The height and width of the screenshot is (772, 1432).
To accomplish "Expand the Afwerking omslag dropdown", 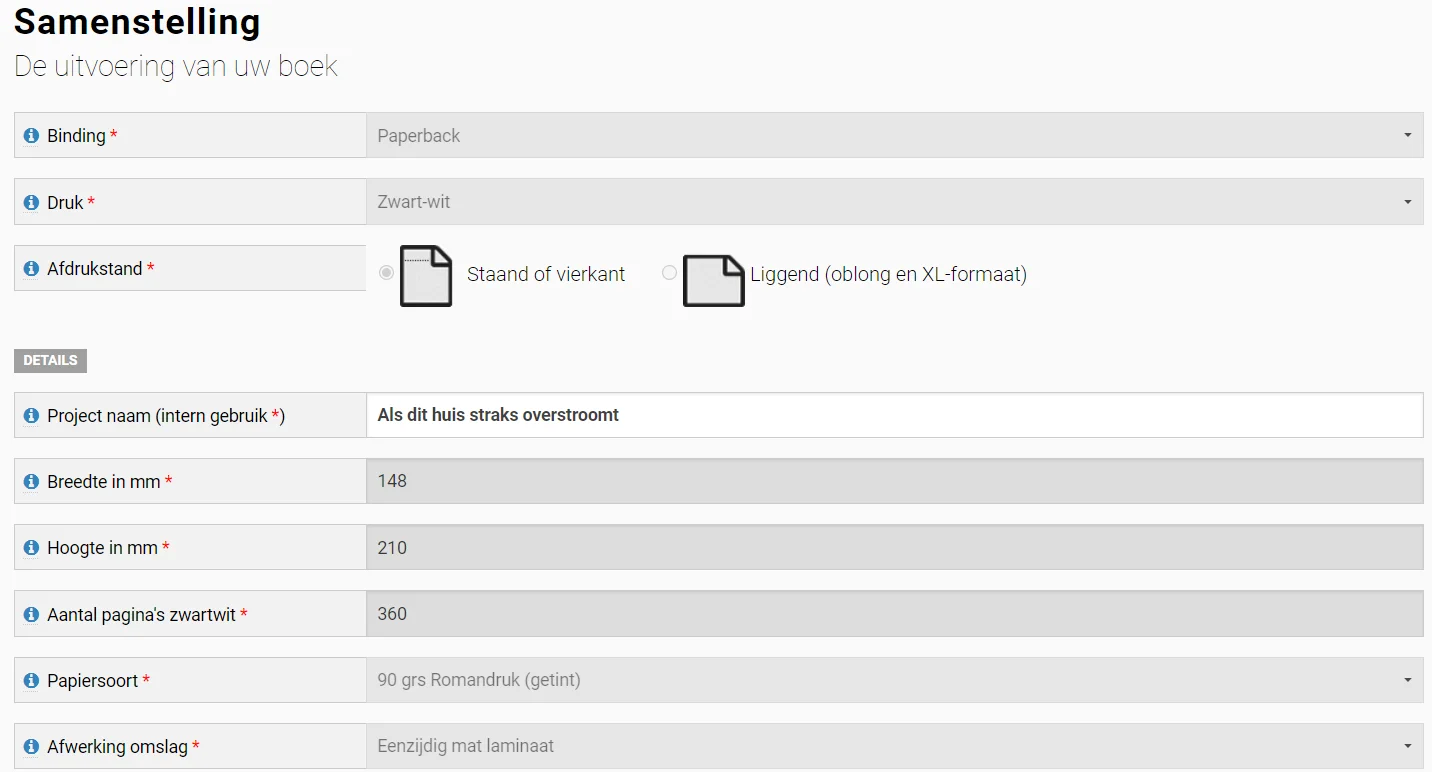I will tap(894, 747).
